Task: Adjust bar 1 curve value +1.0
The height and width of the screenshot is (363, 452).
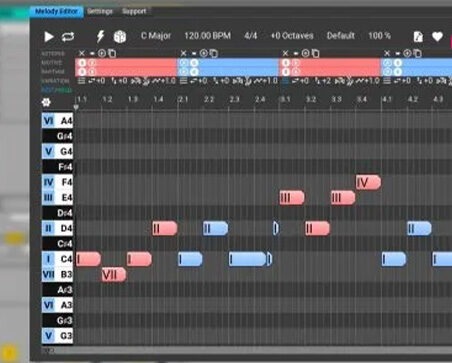Action: 164,81
